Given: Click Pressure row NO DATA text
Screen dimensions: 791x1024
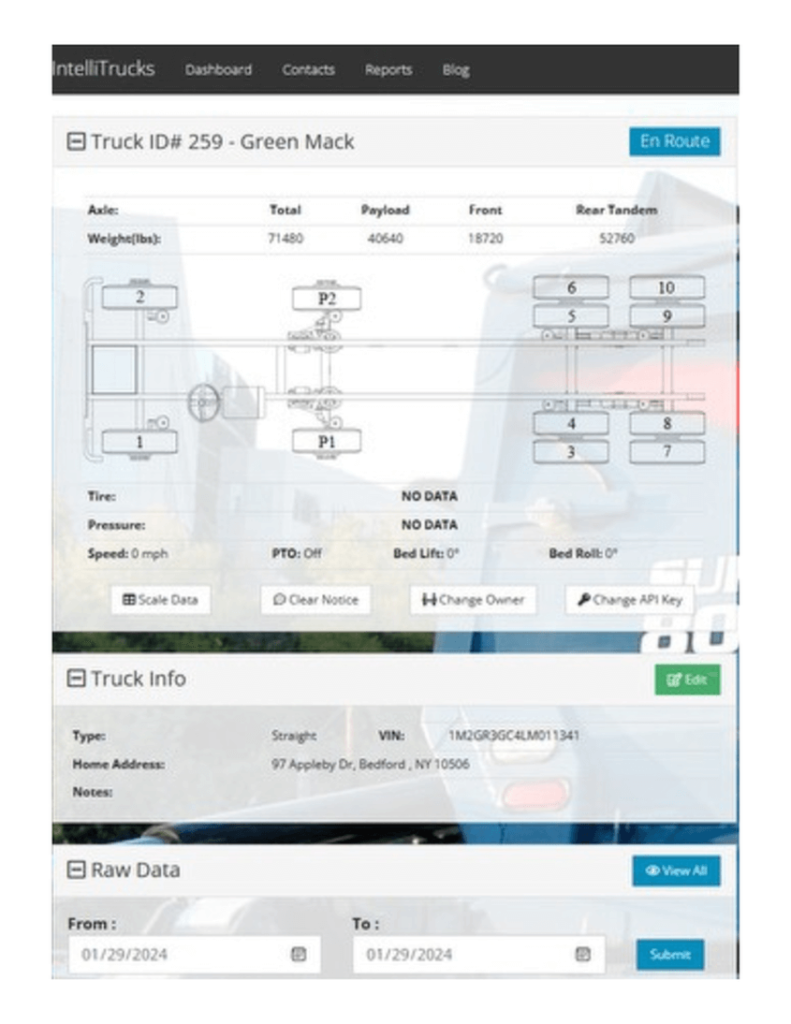Looking at the screenshot, I should (429, 525).
